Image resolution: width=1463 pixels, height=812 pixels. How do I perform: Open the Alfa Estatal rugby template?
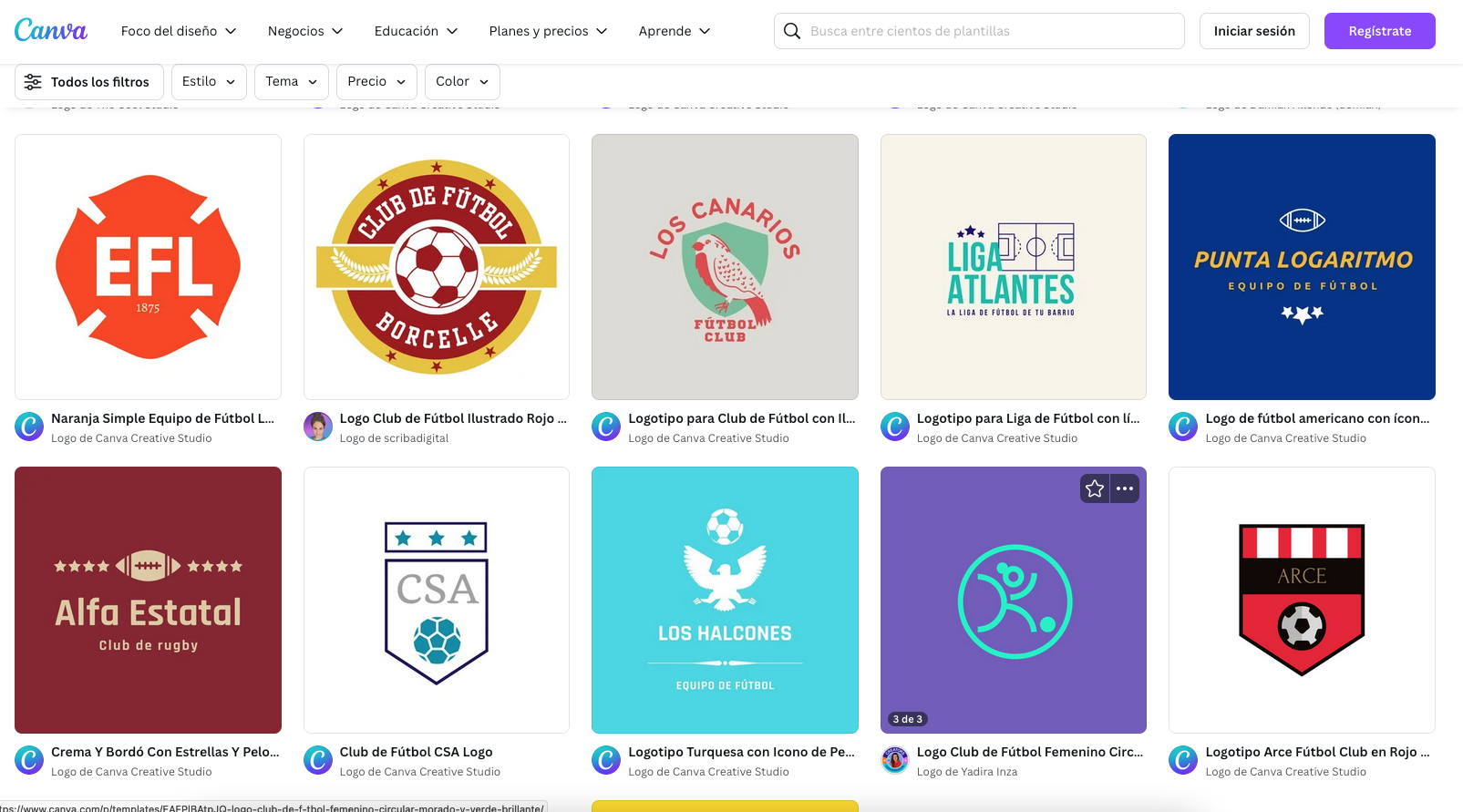click(148, 600)
